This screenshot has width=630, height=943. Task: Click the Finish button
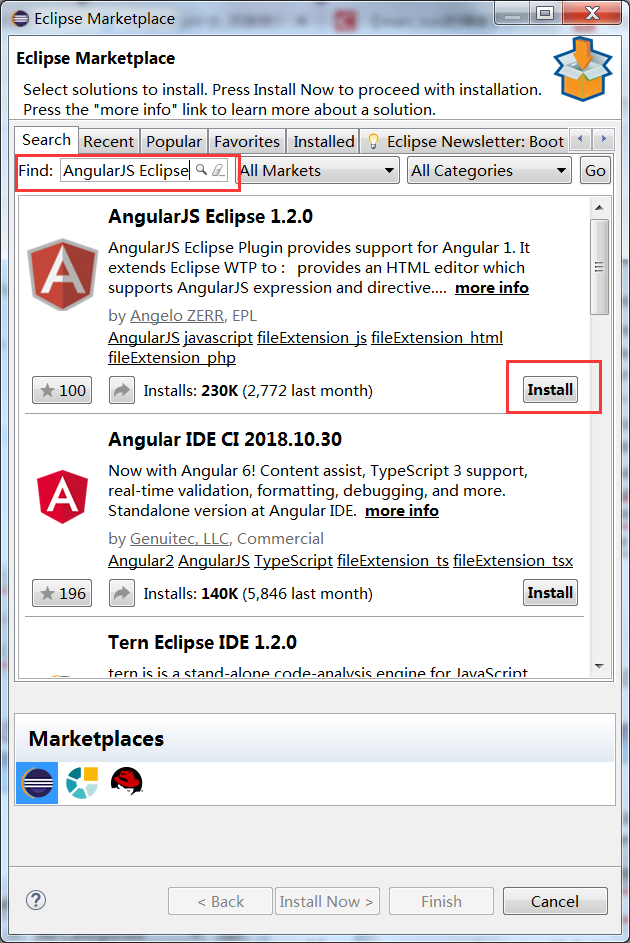click(x=441, y=901)
